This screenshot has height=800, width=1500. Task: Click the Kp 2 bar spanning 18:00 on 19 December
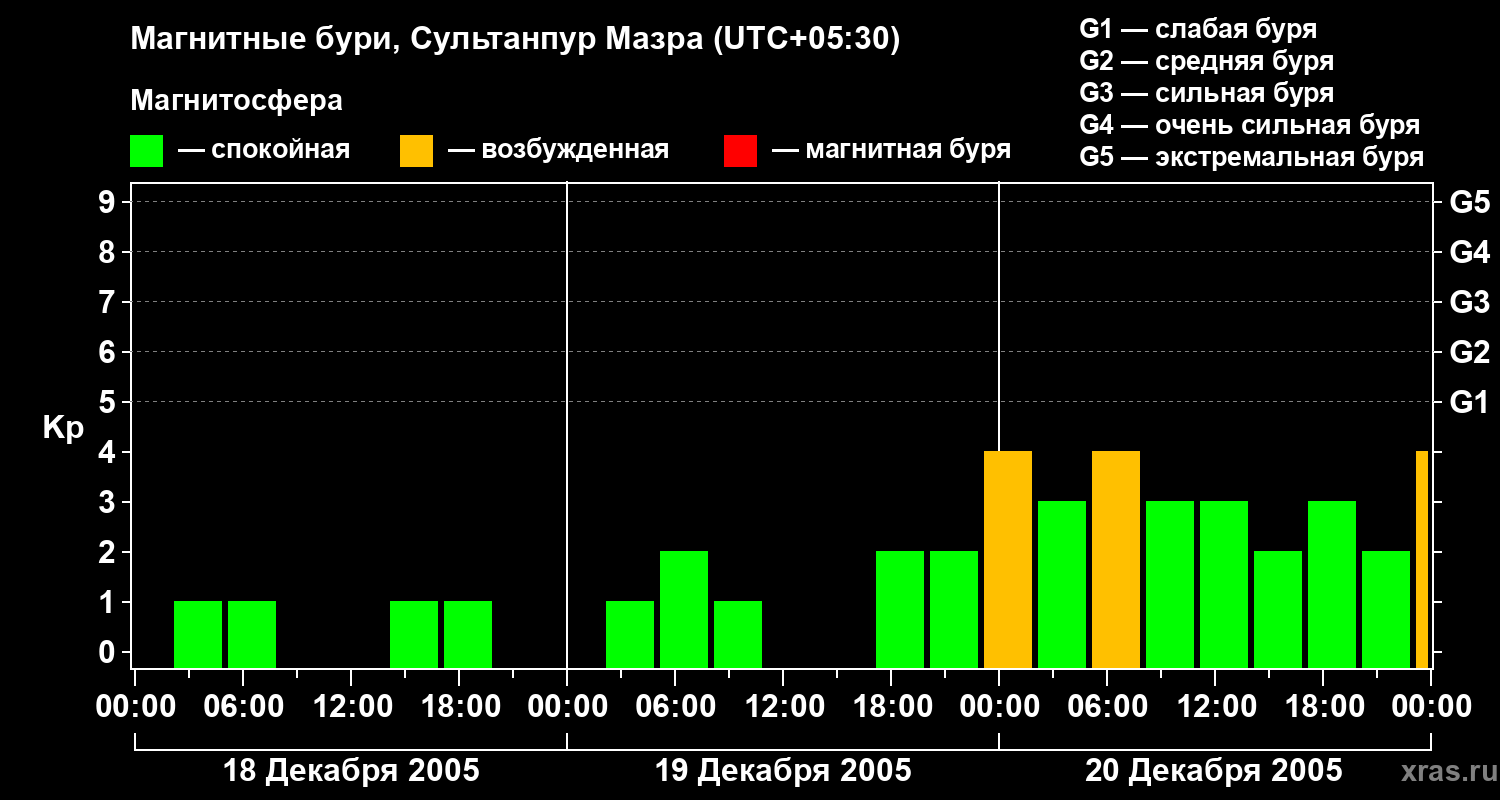900,609
